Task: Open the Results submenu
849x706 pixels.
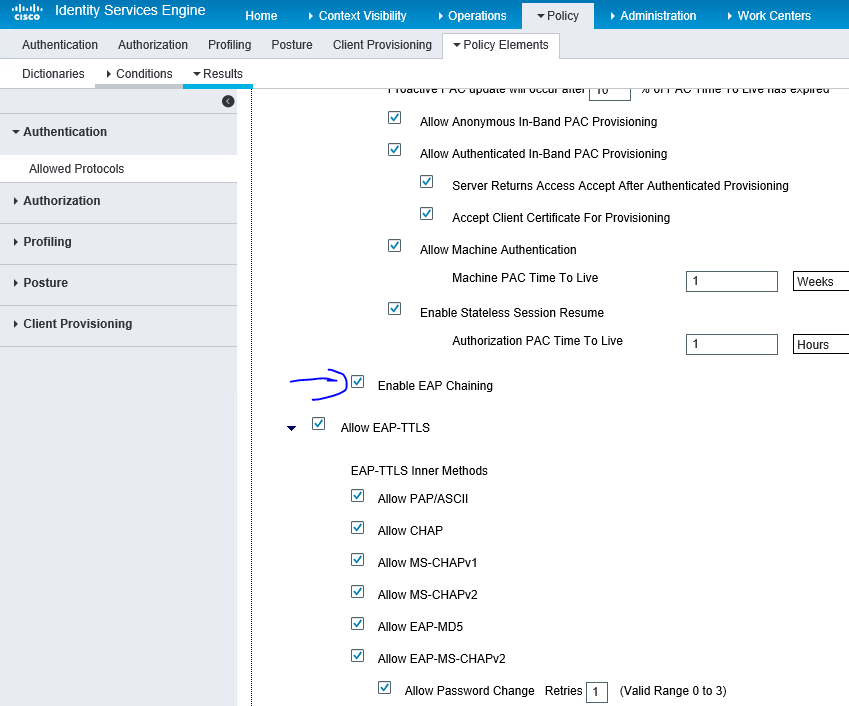Action: (x=218, y=74)
